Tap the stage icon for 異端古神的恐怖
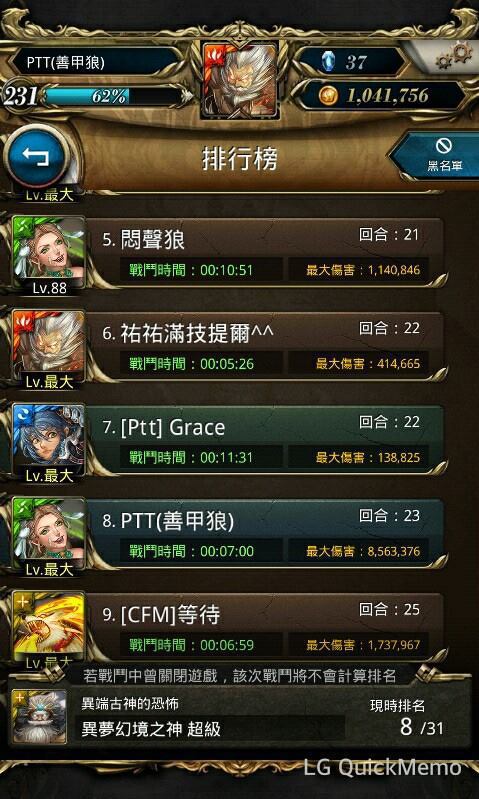This screenshot has width=479, height=799. [x=40, y=717]
